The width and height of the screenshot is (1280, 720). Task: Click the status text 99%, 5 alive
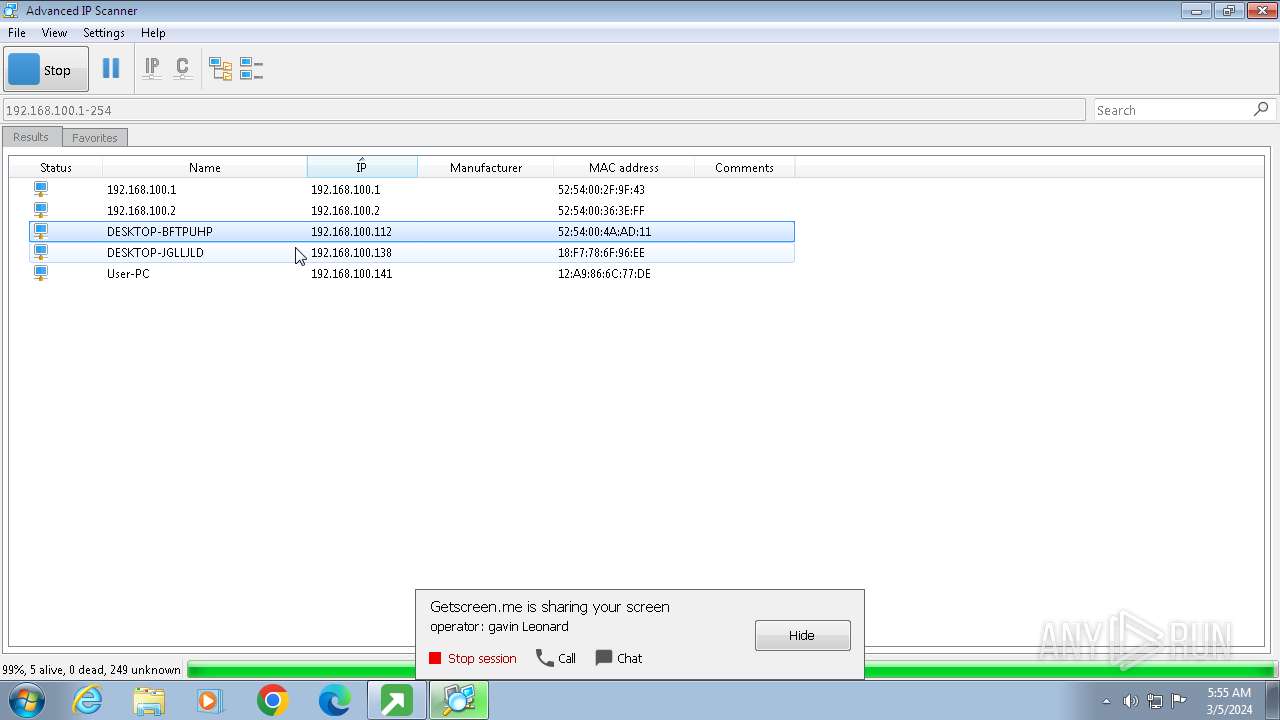pos(91,670)
